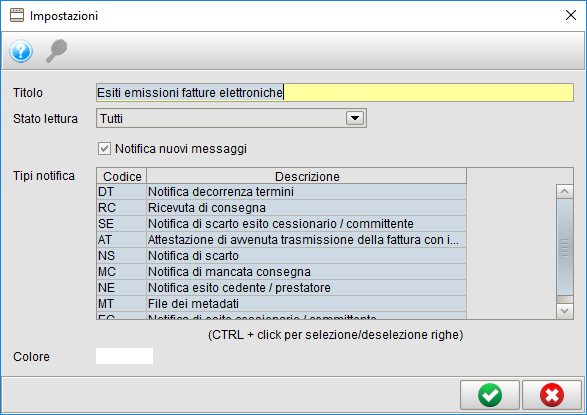Click the AT code cell
Image resolution: width=587 pixels, height=415 pixels.
pos(122,239)
